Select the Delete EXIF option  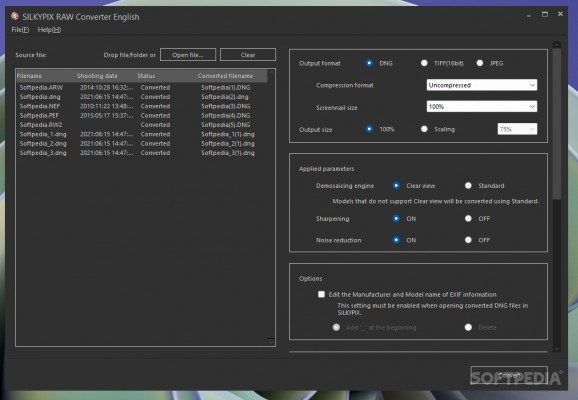tap(468, 327)
